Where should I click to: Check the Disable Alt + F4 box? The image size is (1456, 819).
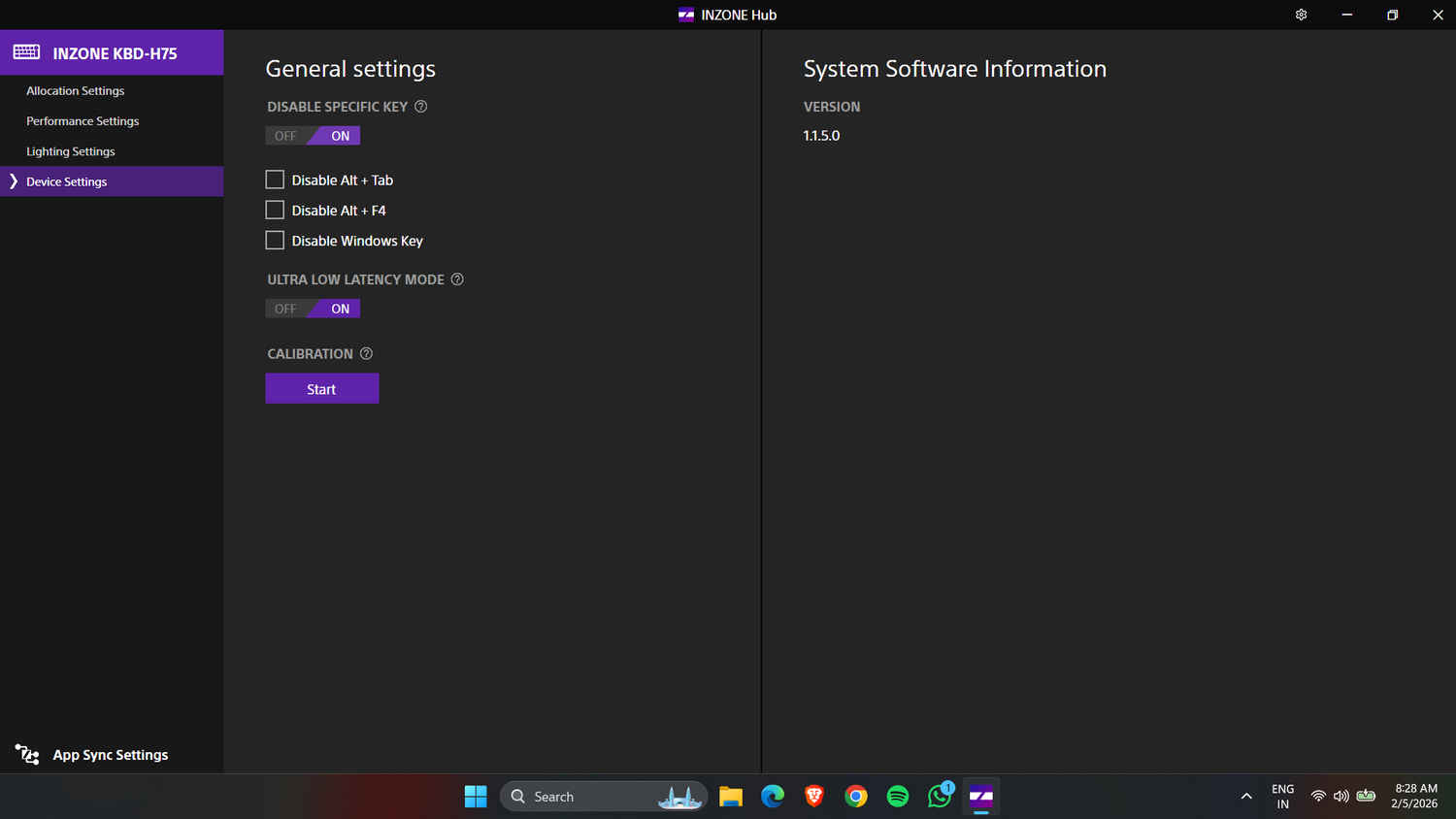275,211
